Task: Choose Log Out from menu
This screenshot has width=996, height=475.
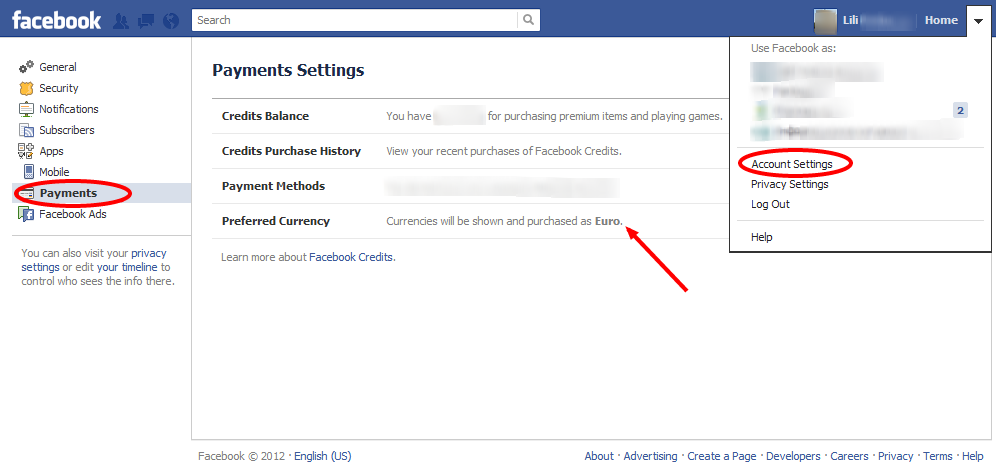Action: 771,204
